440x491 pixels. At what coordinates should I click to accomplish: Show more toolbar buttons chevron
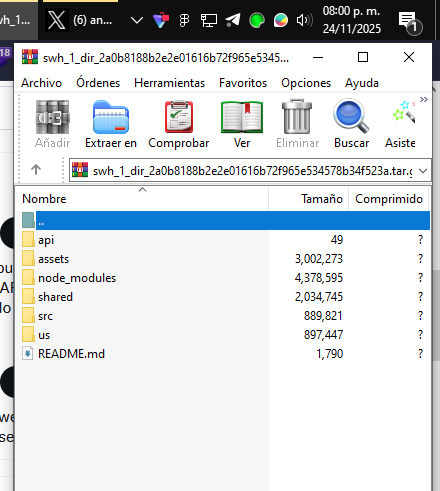424,99
